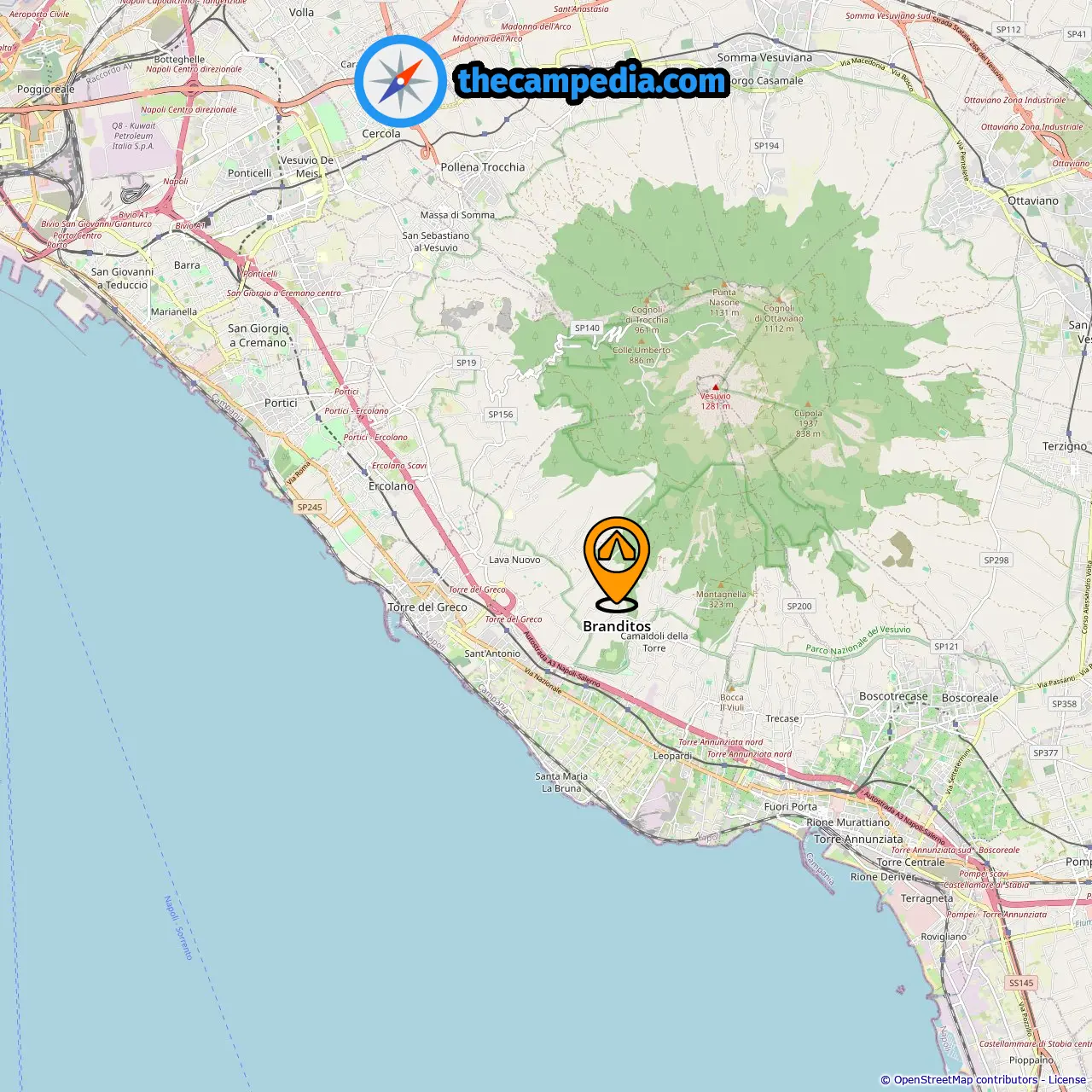Image resolution: width=1092 pixels, height=1092 pixels.
Task: Open OpenStreetMap contributors link
Action: click(x=965, y=1080)
